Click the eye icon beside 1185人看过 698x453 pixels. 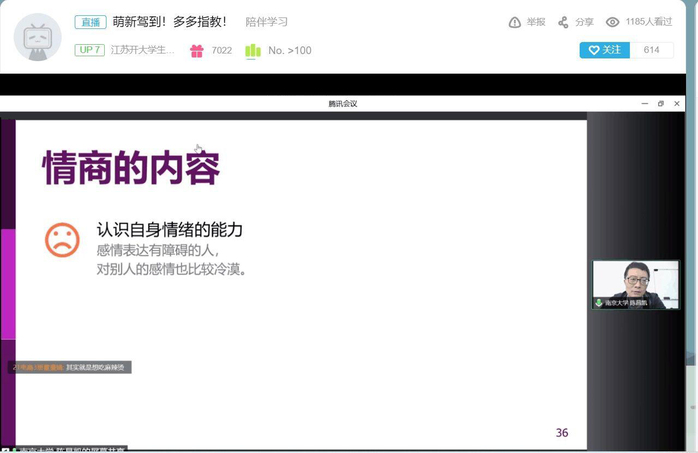pyautogui.click(x=612, y=22)
